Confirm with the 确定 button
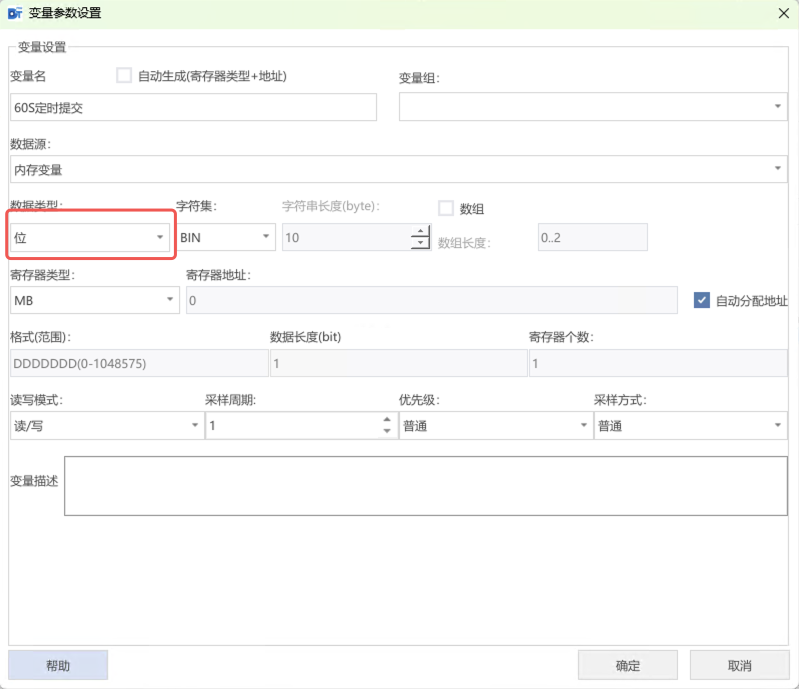This screenshot has height=689, width=799. tap(628, 665)
